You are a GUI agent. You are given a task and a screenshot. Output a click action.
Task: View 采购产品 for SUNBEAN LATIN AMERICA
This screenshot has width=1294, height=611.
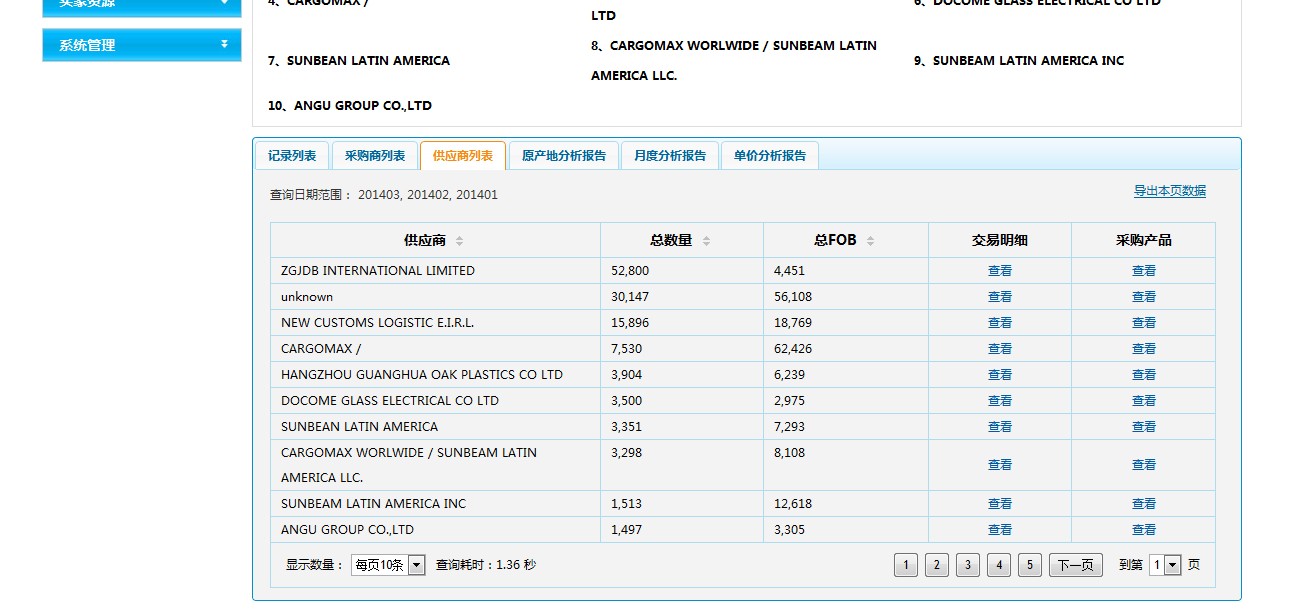tap(1144, 427)
